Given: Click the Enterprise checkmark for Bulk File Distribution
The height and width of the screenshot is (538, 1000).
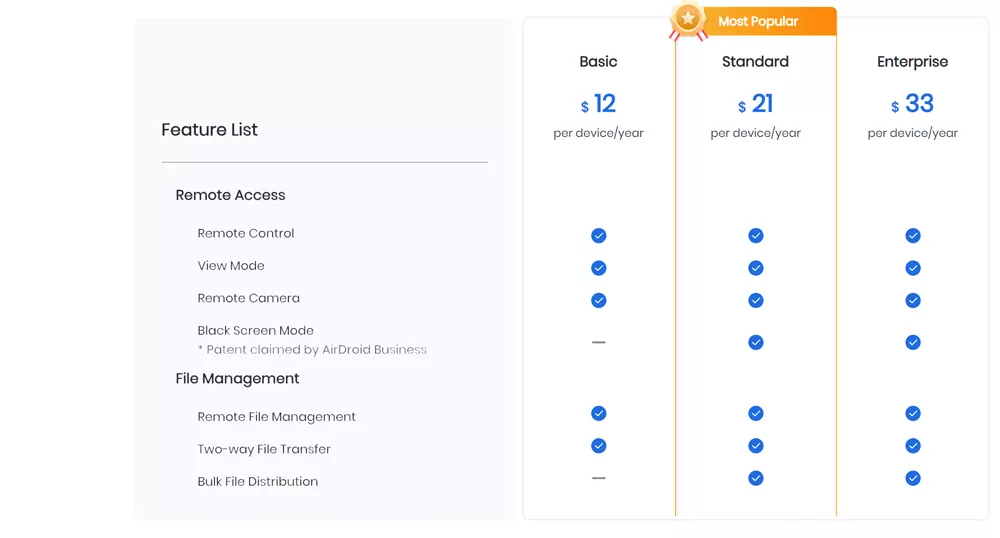Looking at the screenshot, I should (x=913, y=479).
